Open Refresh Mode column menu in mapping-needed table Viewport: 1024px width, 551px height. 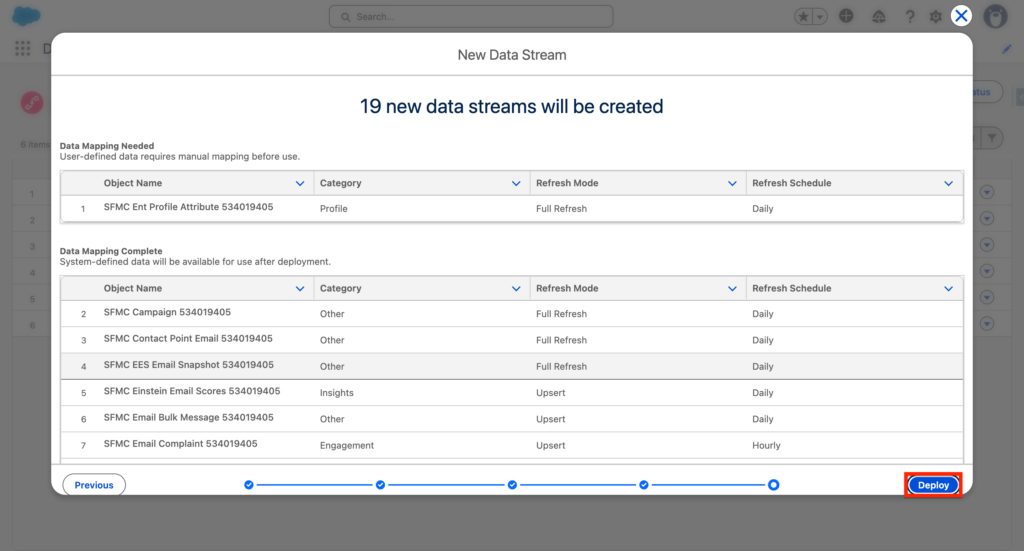click(732, 183)
